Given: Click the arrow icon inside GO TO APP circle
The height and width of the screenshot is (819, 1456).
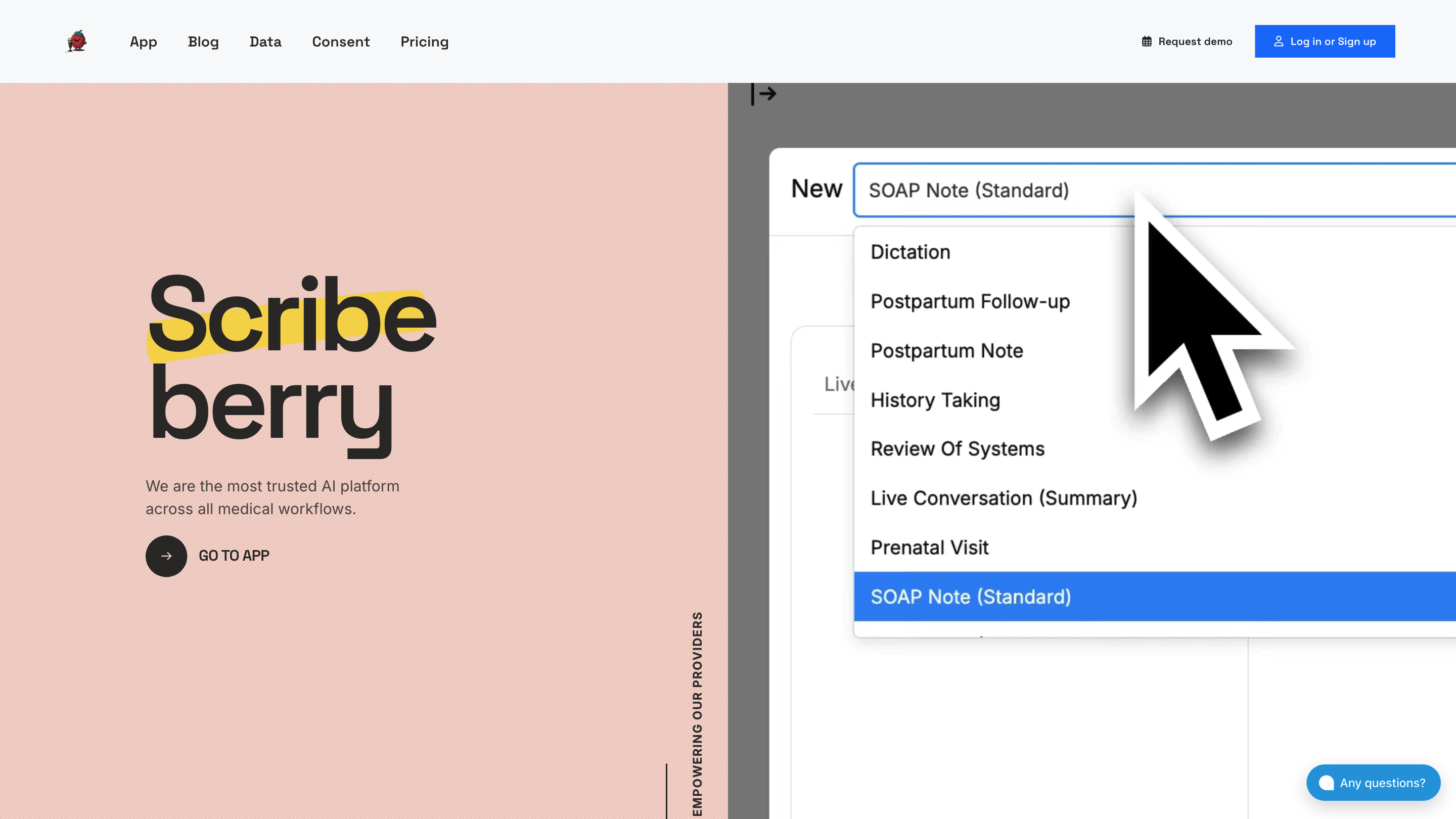Looking at the screenshot, I should (166, 556).
